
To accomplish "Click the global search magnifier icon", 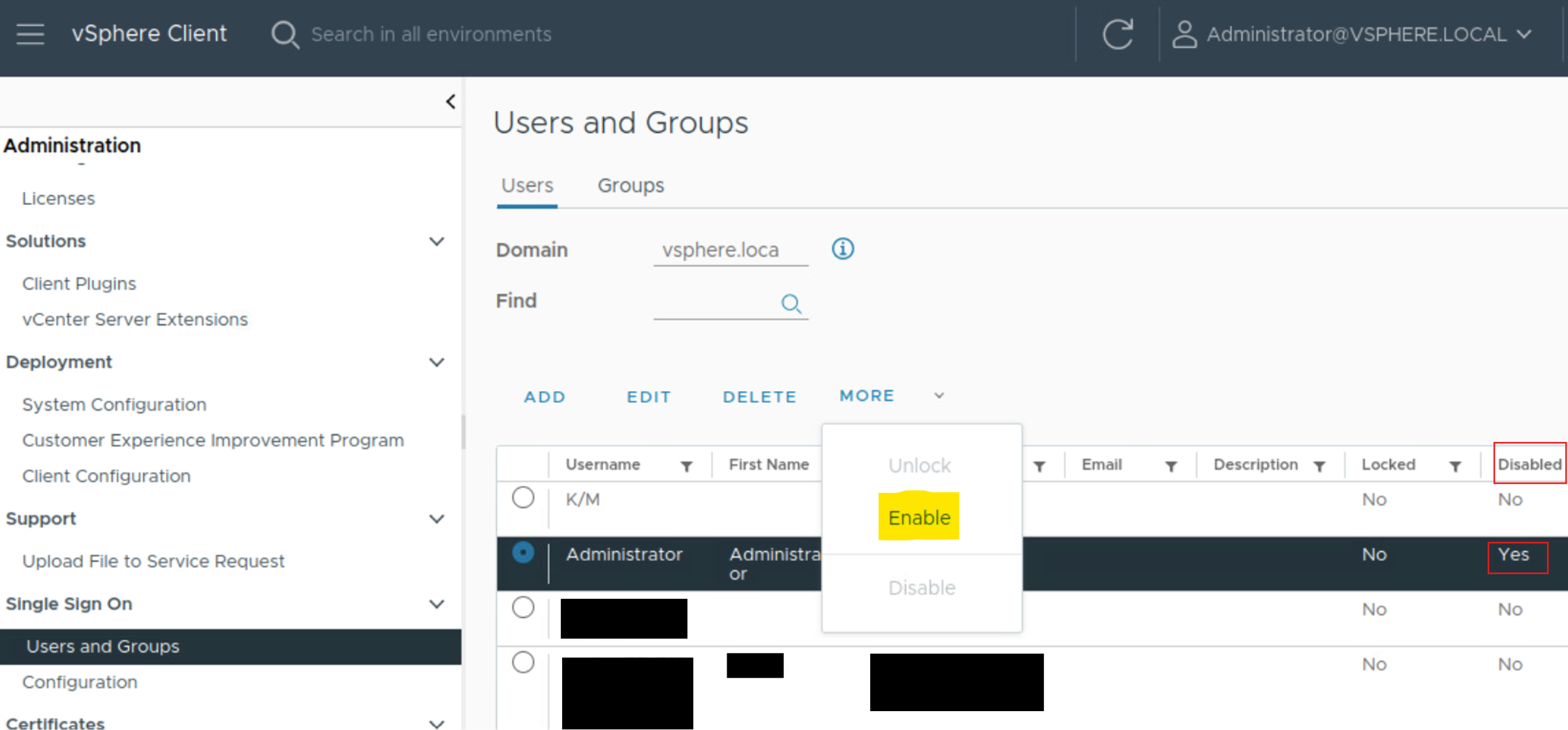I will pyautogui.click(x=285, y=35).
